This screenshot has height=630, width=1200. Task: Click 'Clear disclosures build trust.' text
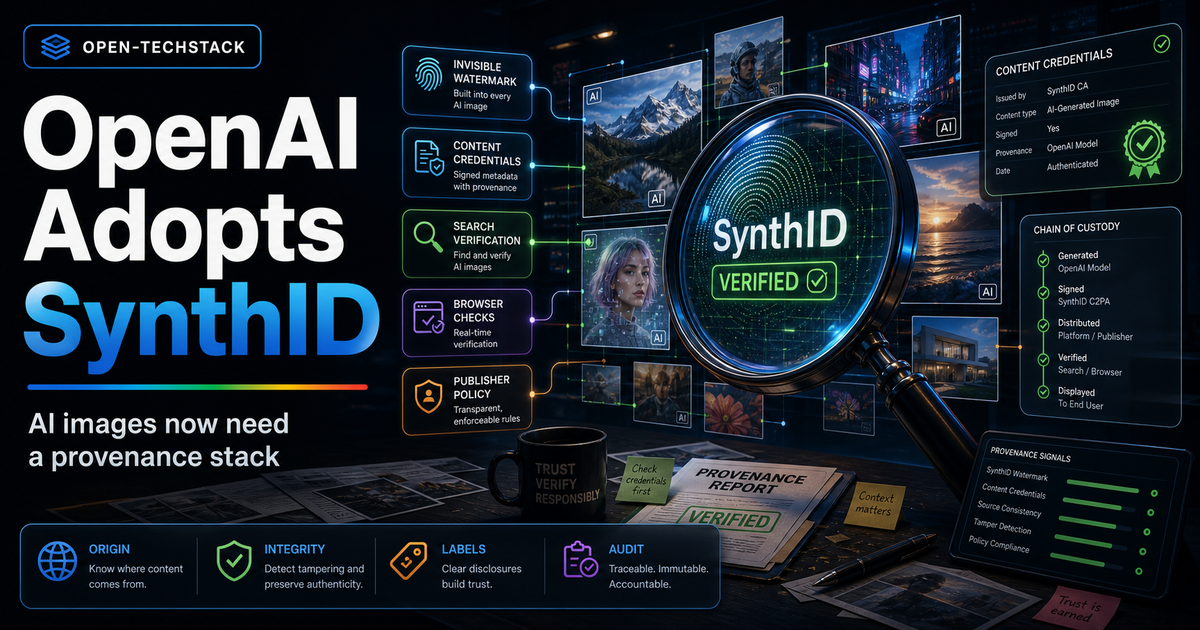point(482,576)
